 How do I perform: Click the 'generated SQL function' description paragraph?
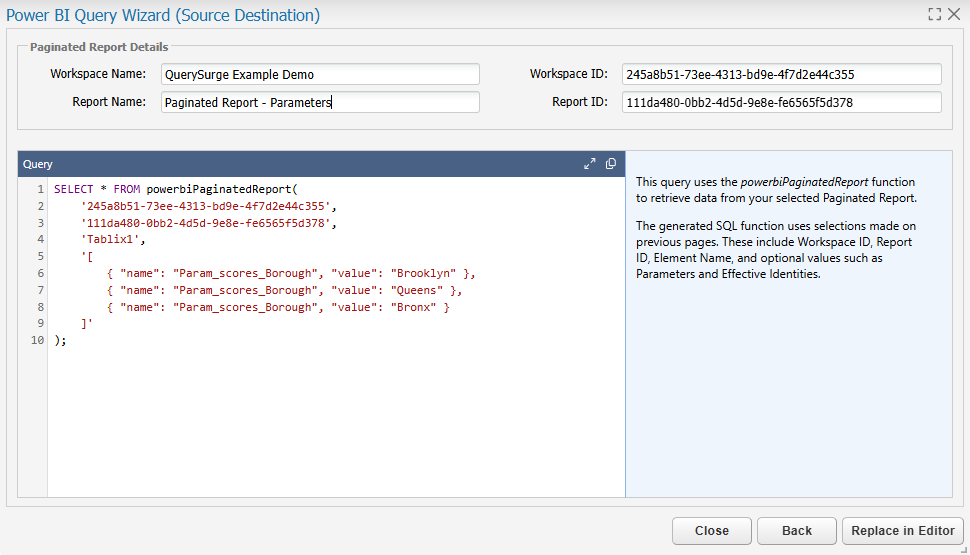[776, 250]
